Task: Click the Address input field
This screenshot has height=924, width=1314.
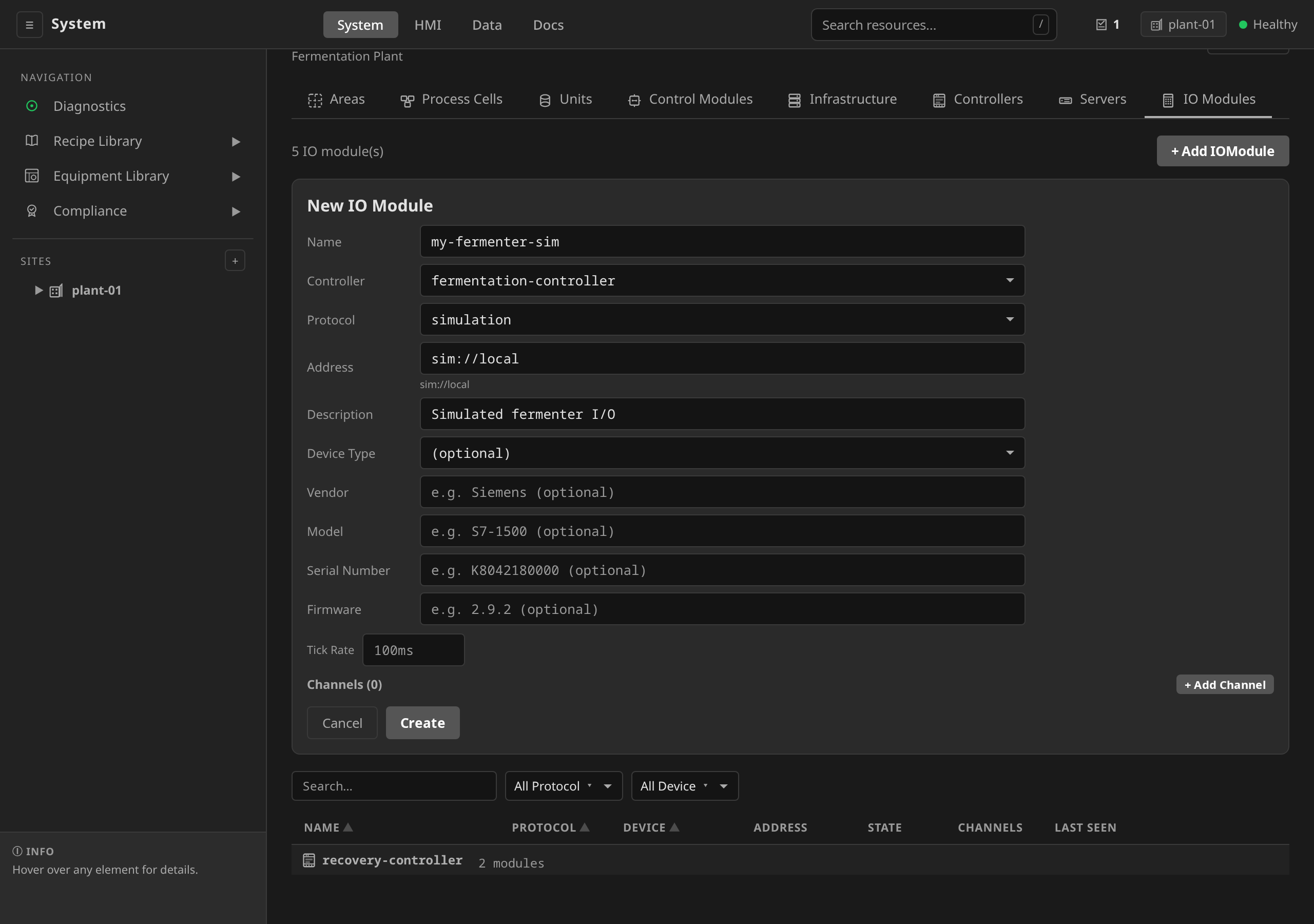Action: (x=722, y=358)
